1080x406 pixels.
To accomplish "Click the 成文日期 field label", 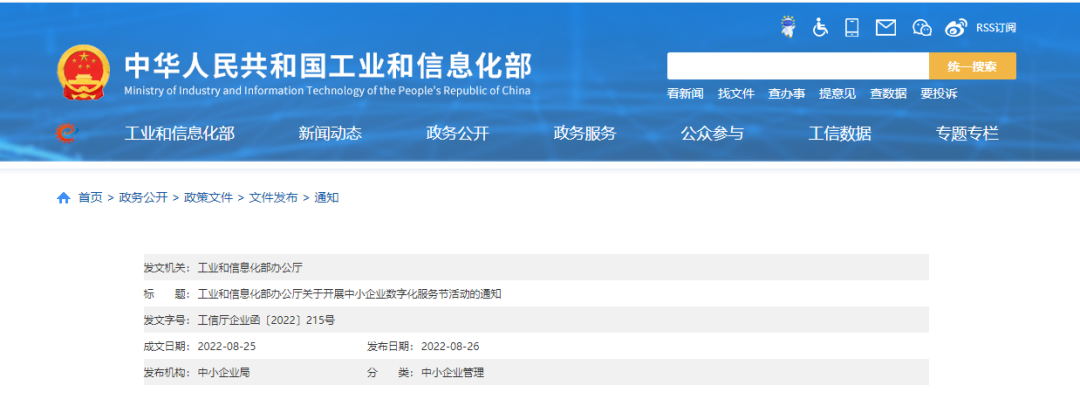I will [169, 346].
